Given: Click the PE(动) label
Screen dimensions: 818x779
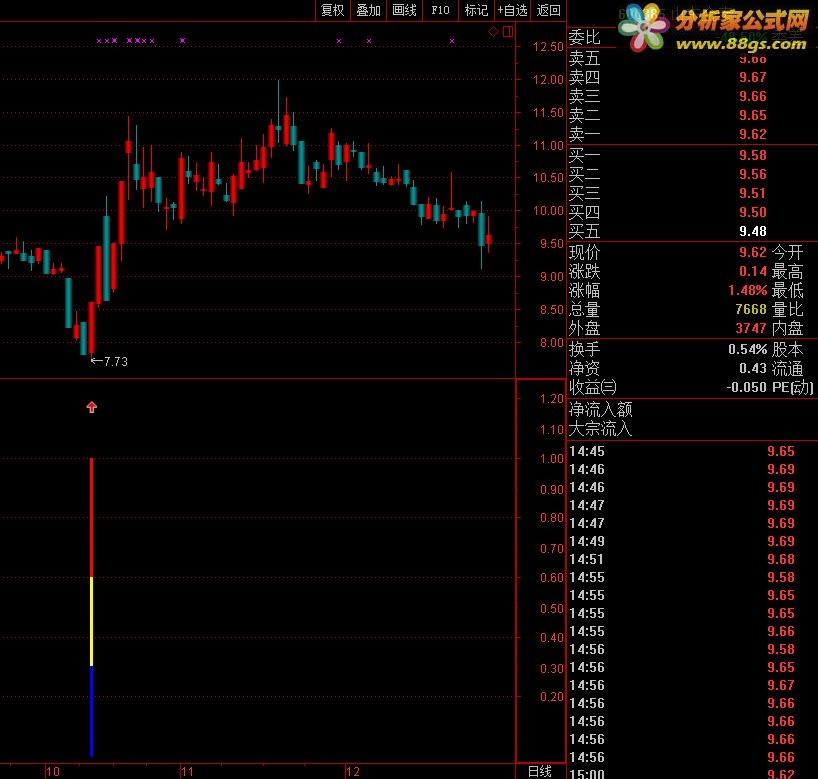Looking at the screenshot, I should pos(792,388).
